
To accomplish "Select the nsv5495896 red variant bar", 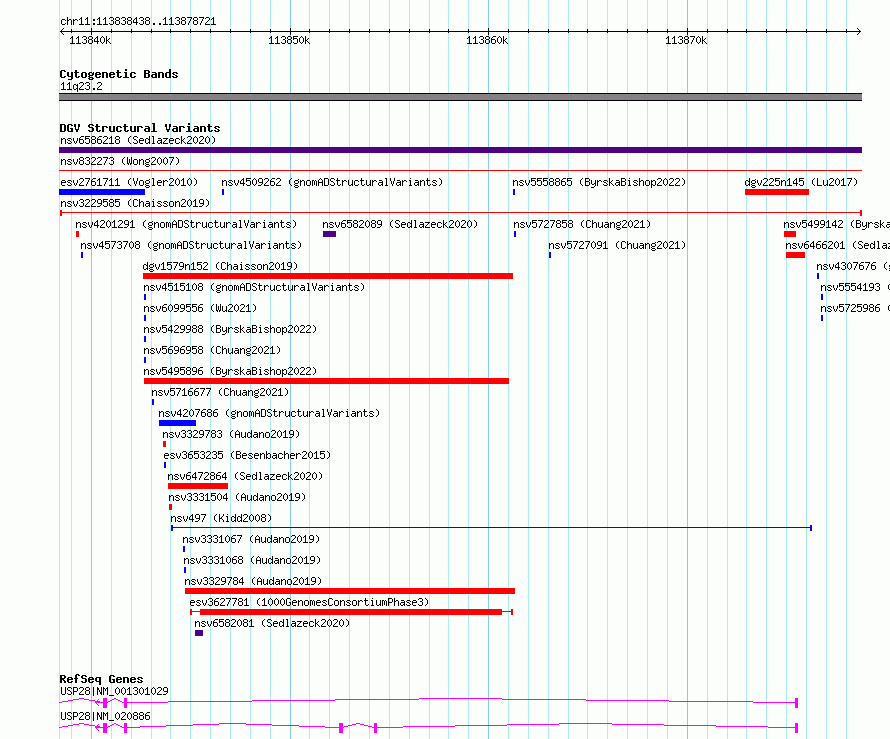I will click(326, 381).
